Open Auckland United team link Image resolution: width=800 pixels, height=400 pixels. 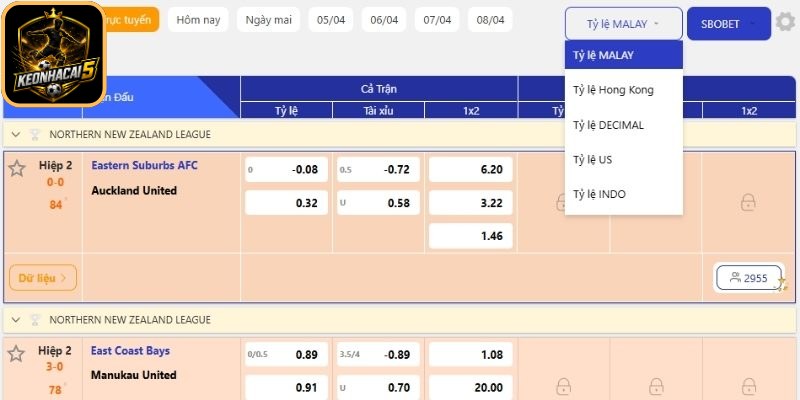(134, 190)
